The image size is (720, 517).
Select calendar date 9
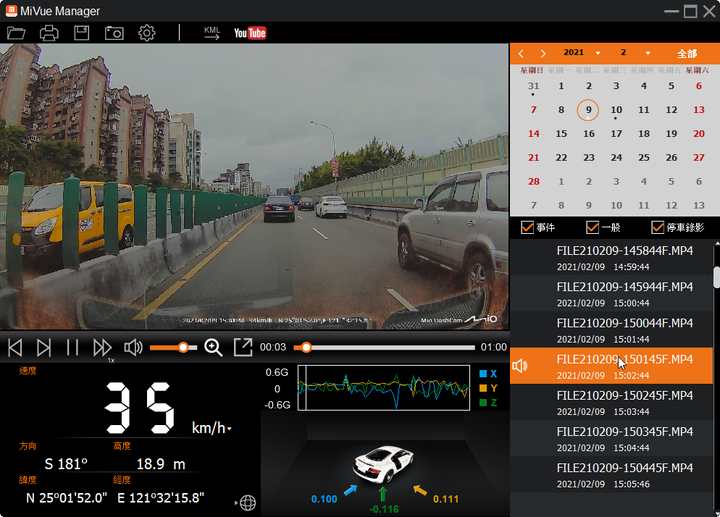click(588, 110)
